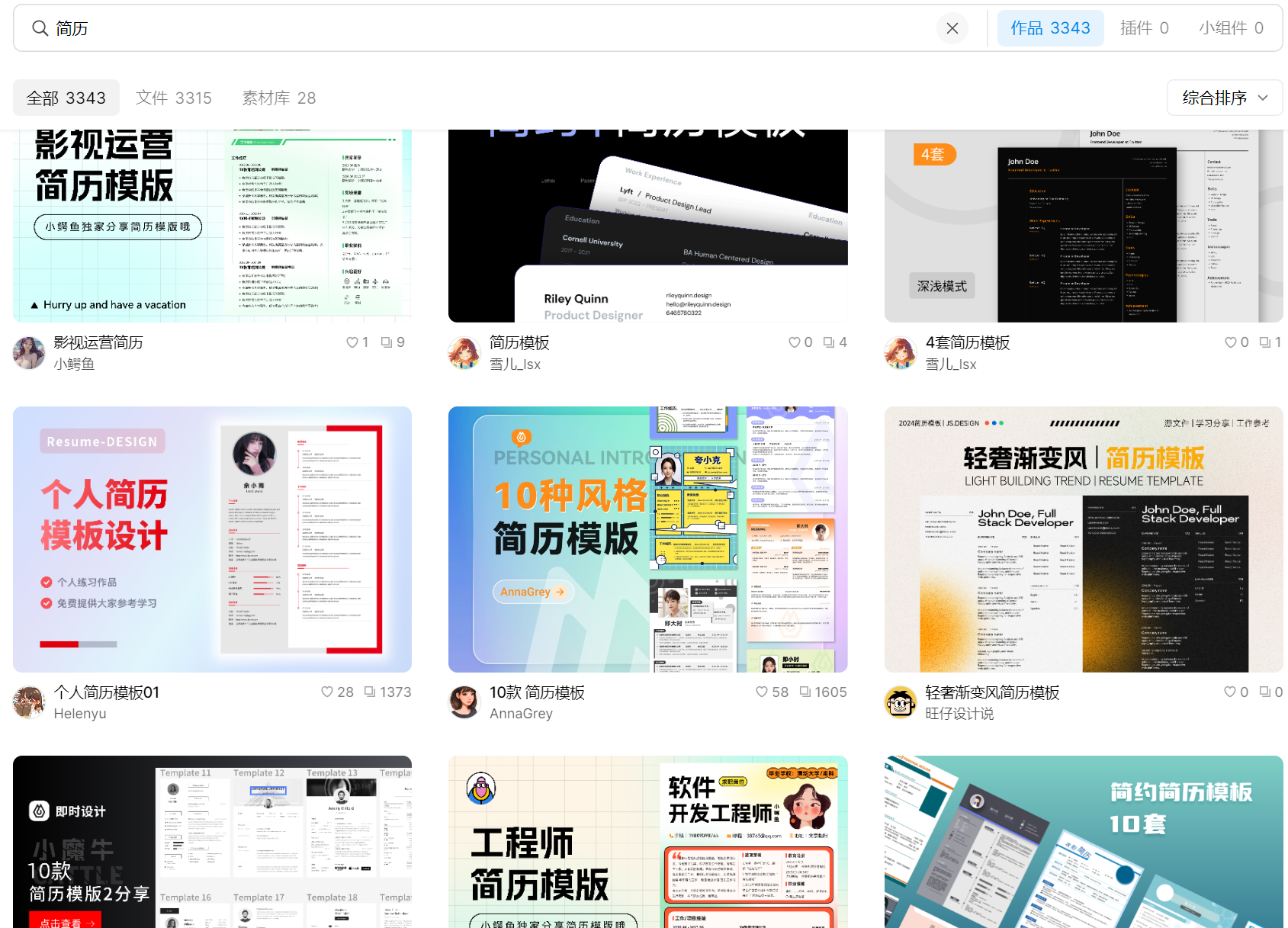Click the search magnifier icon
This screenshot has height=928, width=1288.
pyautogui.click(x=40, y=28)
